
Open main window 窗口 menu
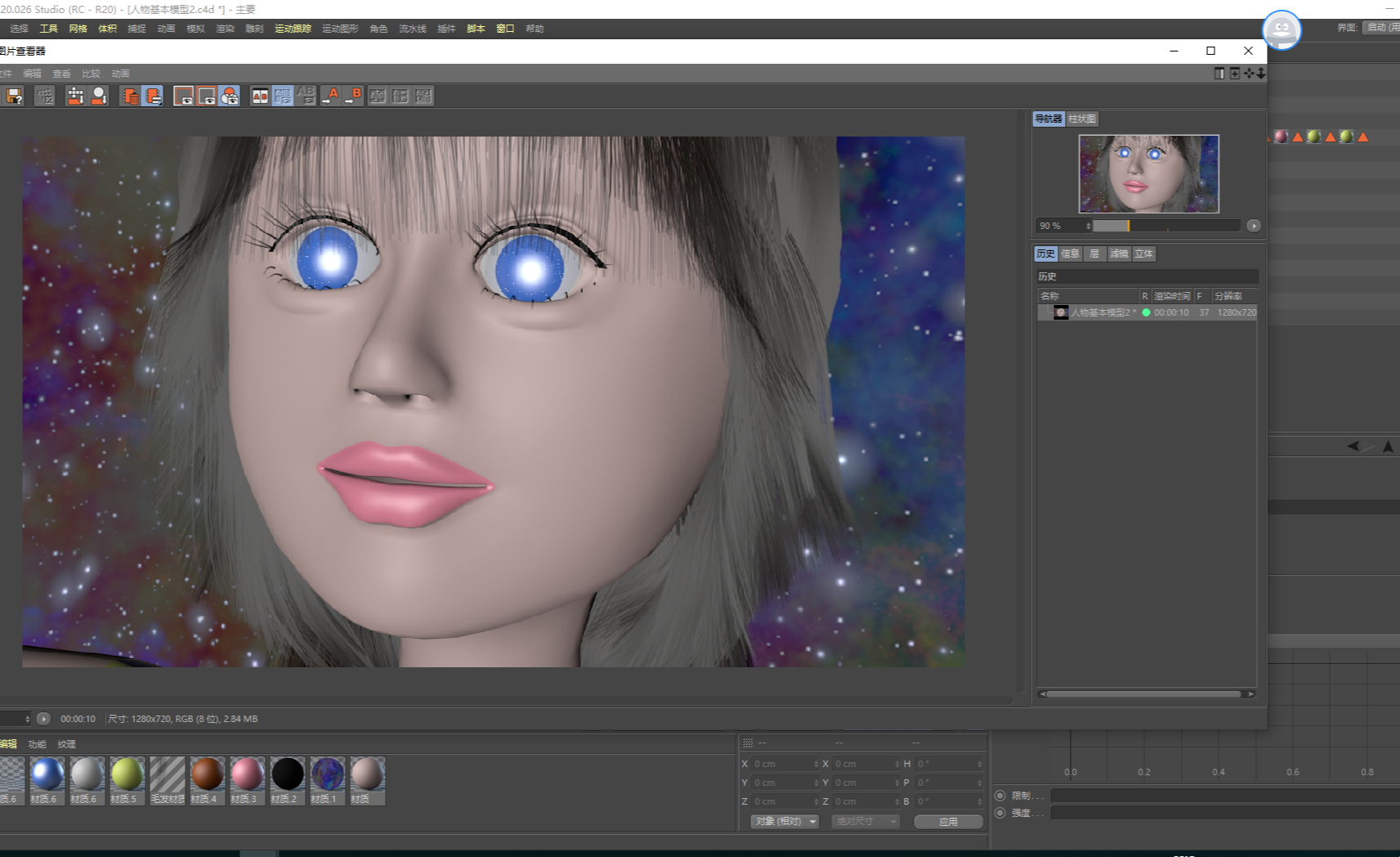(505, 29)
